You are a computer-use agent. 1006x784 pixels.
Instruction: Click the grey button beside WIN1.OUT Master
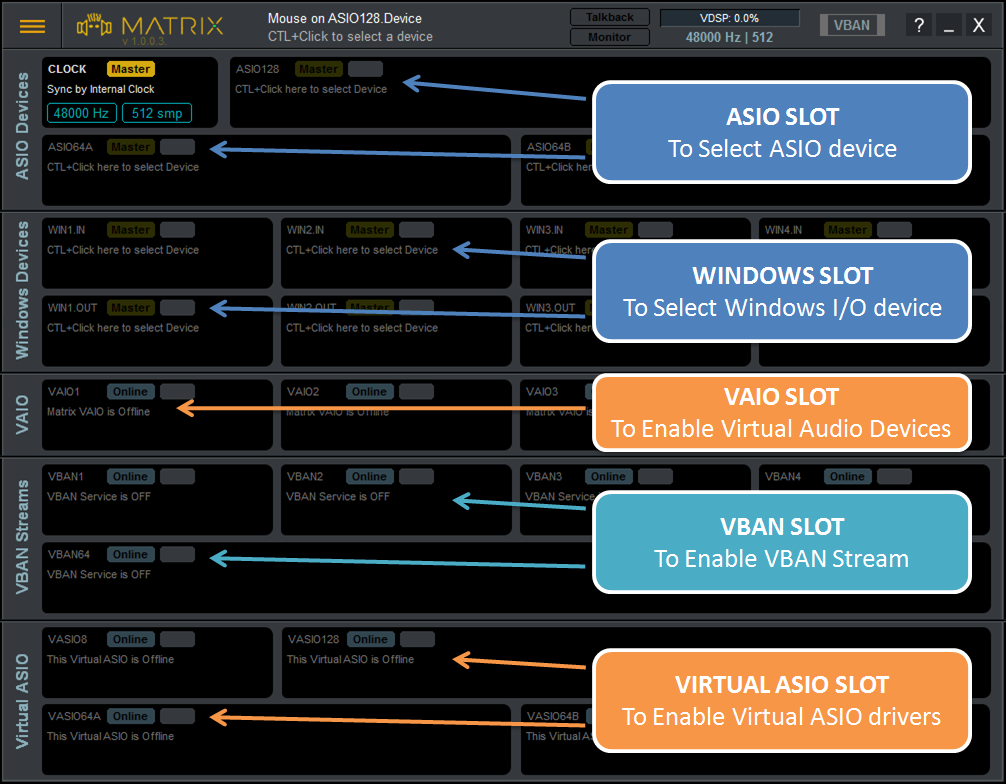[x=178, y=308]
